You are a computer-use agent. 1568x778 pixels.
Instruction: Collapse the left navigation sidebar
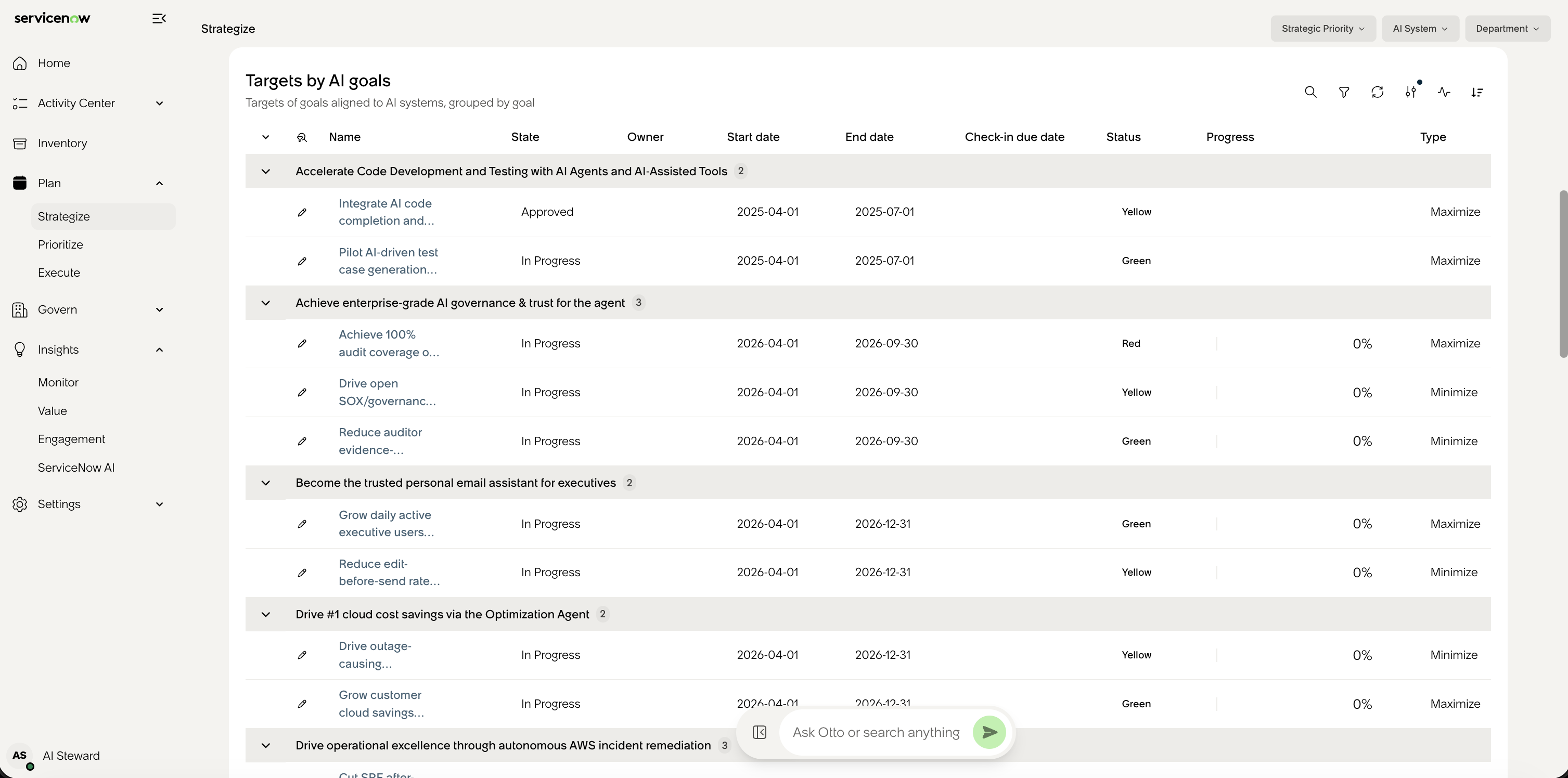pyautogui.click(x=159, y=18)
